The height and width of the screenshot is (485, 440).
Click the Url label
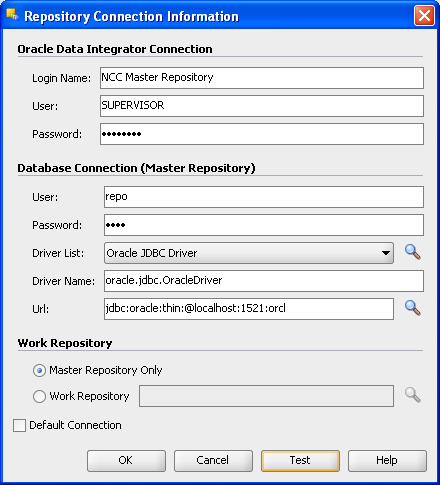pos(40,309)
